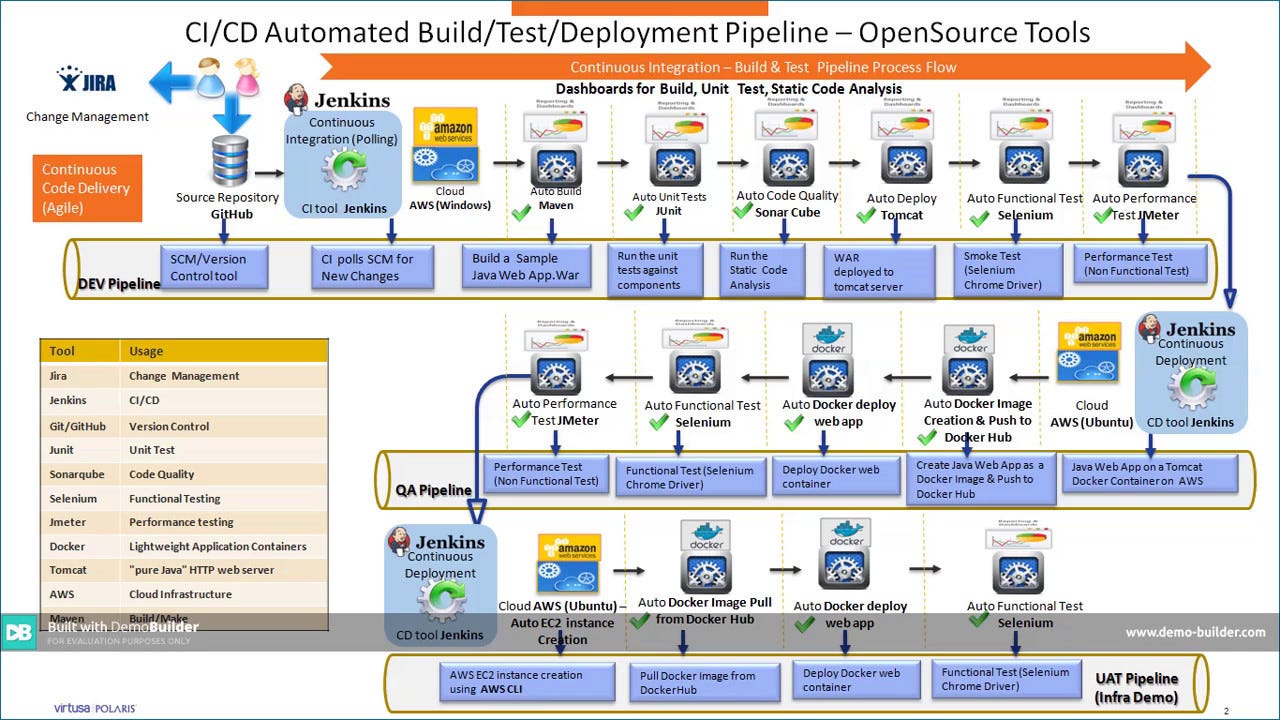Click QA Functional Test (Selenium Chrome Driver) box
The image size is (1280, 720).
pyautogui.click(x=690, y=477)
